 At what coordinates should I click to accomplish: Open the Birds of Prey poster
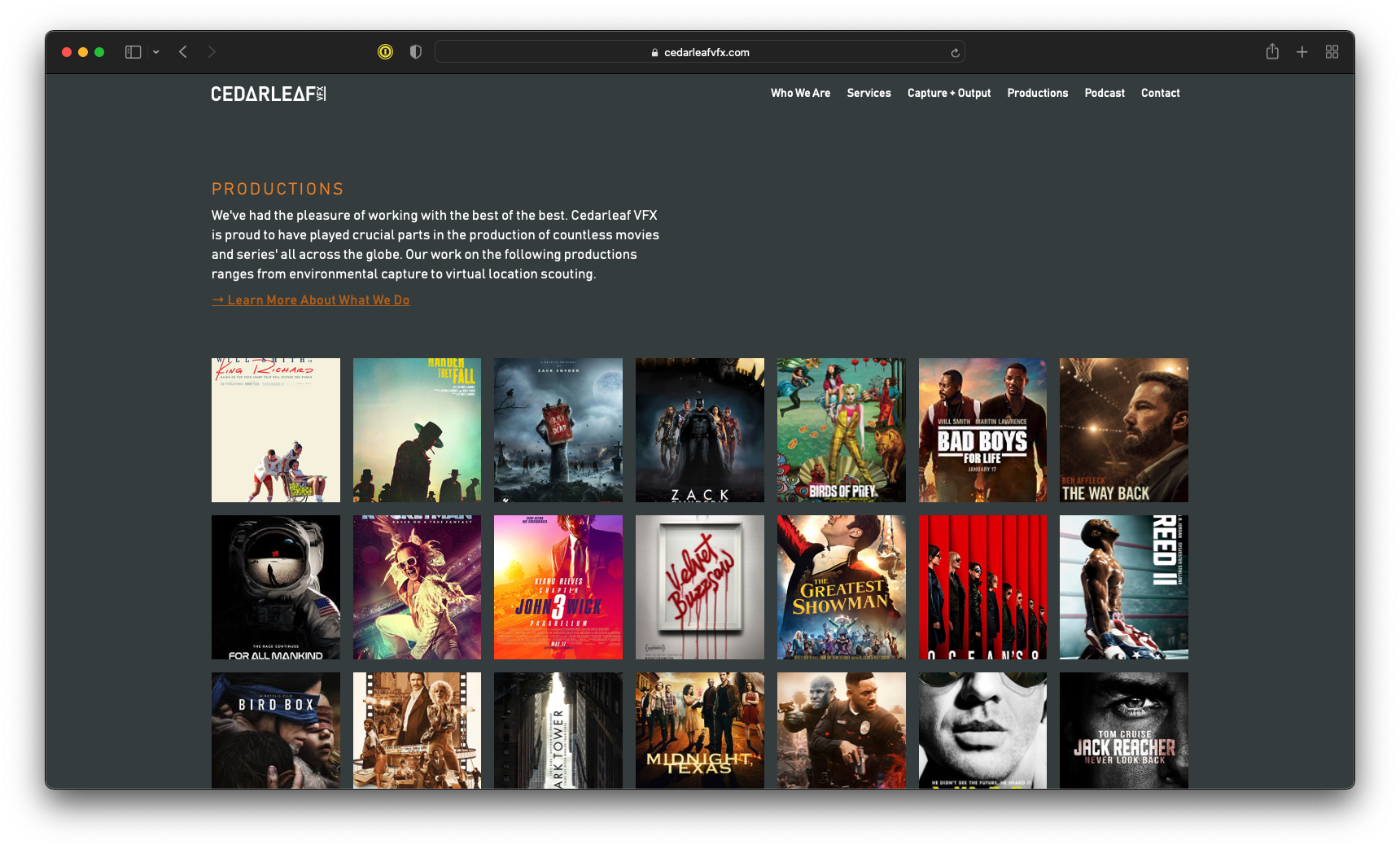(842, 430)
